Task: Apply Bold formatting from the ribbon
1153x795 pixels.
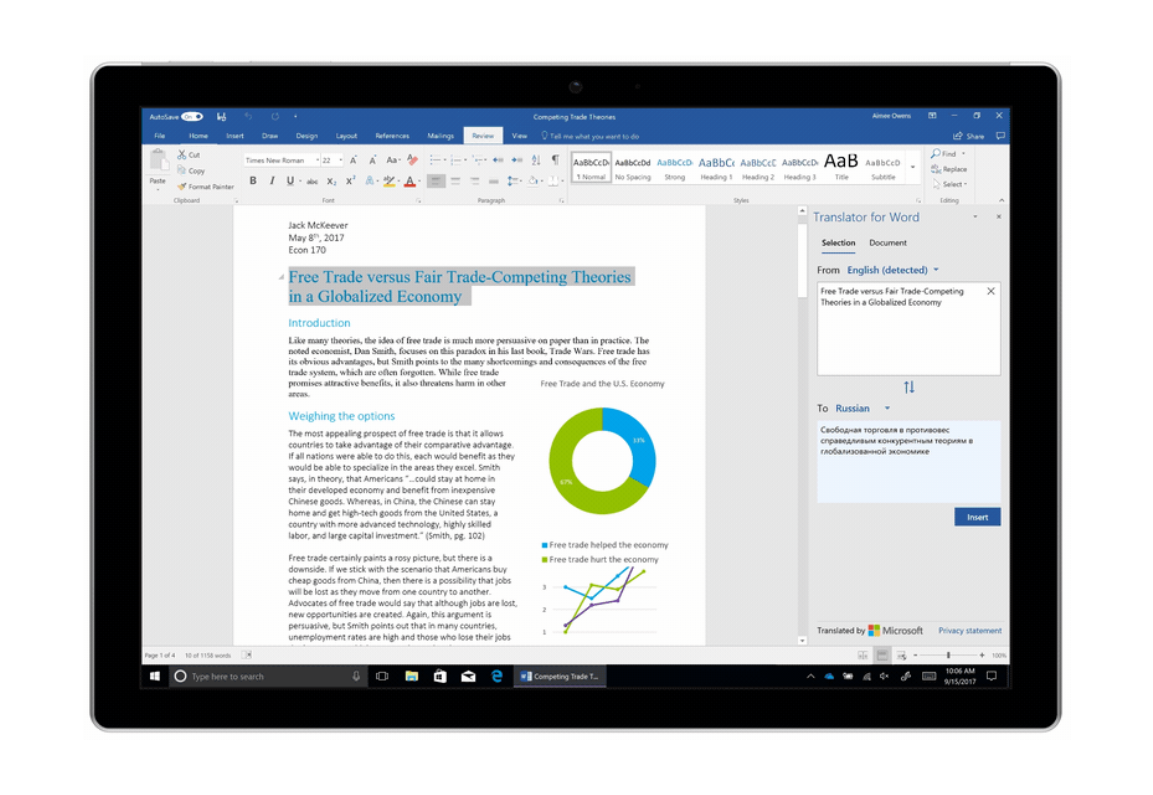Action: 253,181
